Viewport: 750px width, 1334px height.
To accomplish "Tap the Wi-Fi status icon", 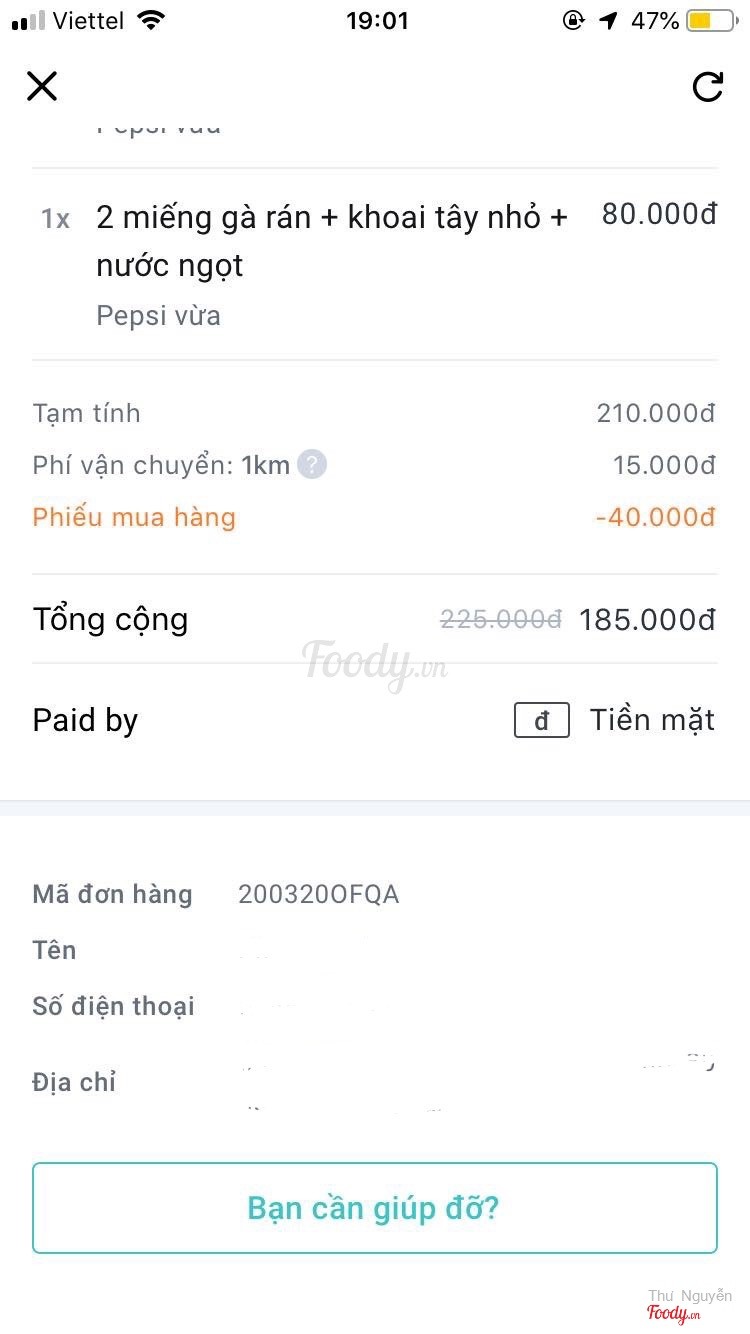I will point(151,20).
